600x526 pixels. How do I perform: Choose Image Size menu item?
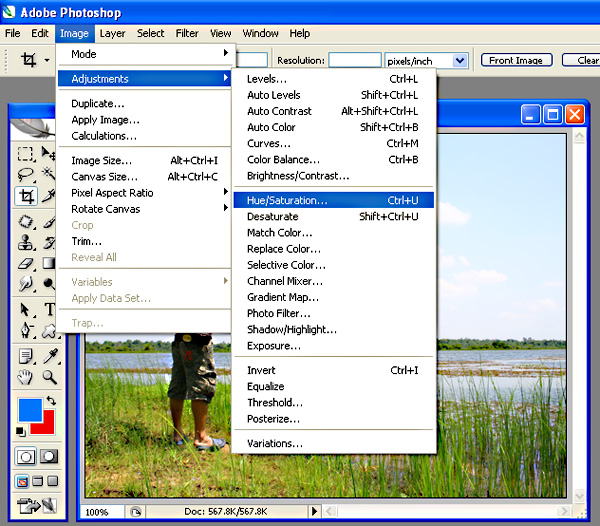(144, 160)
